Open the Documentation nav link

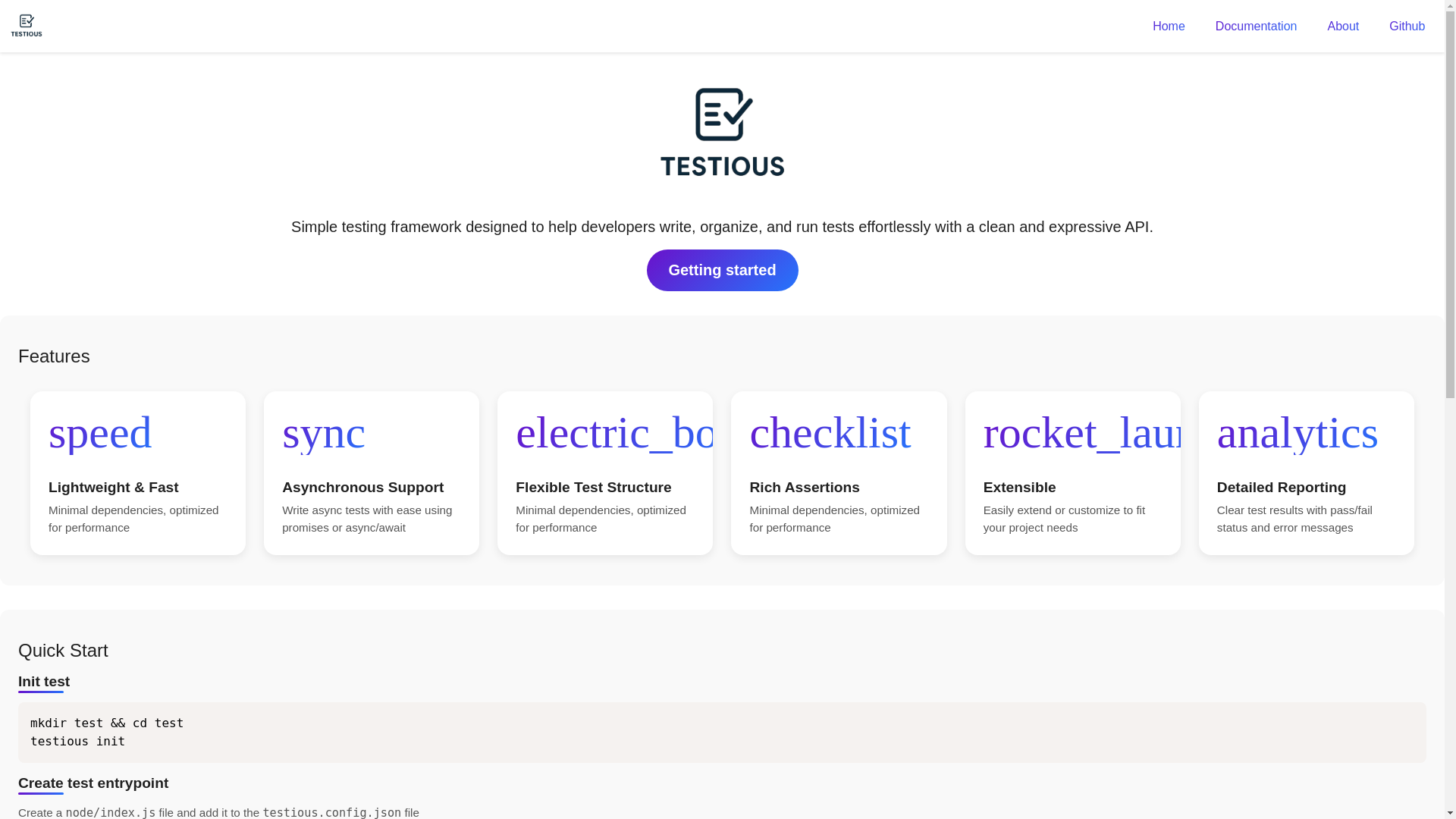(1256, 27)
